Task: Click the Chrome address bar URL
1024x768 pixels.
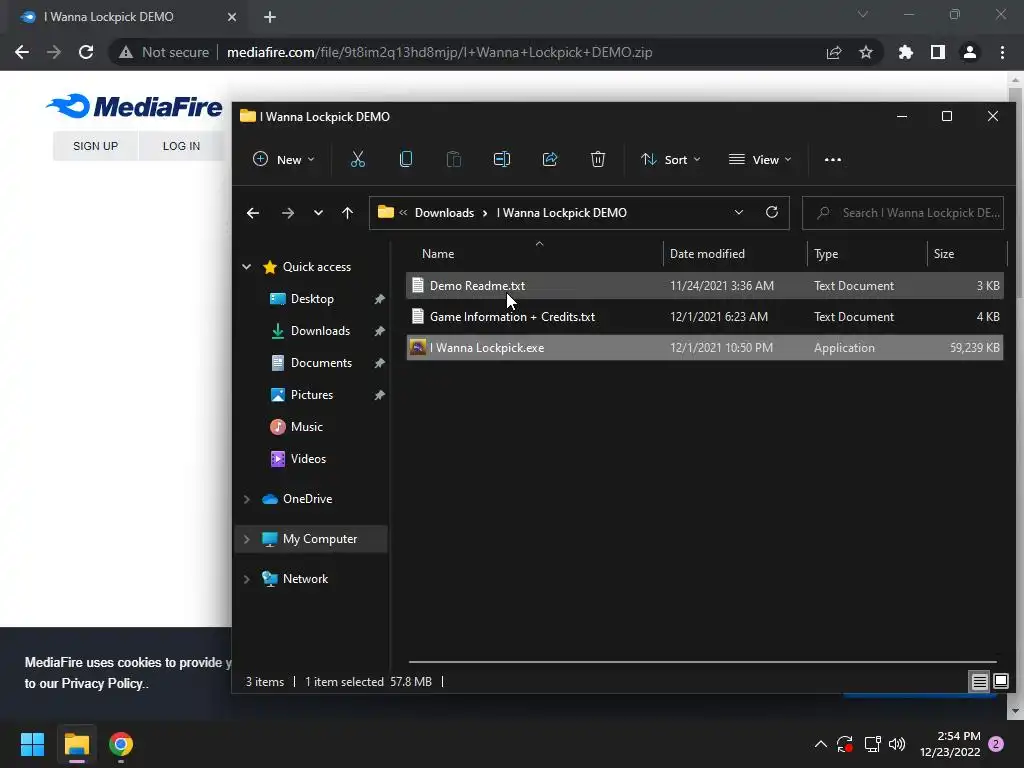Action: tap(440, 52)
